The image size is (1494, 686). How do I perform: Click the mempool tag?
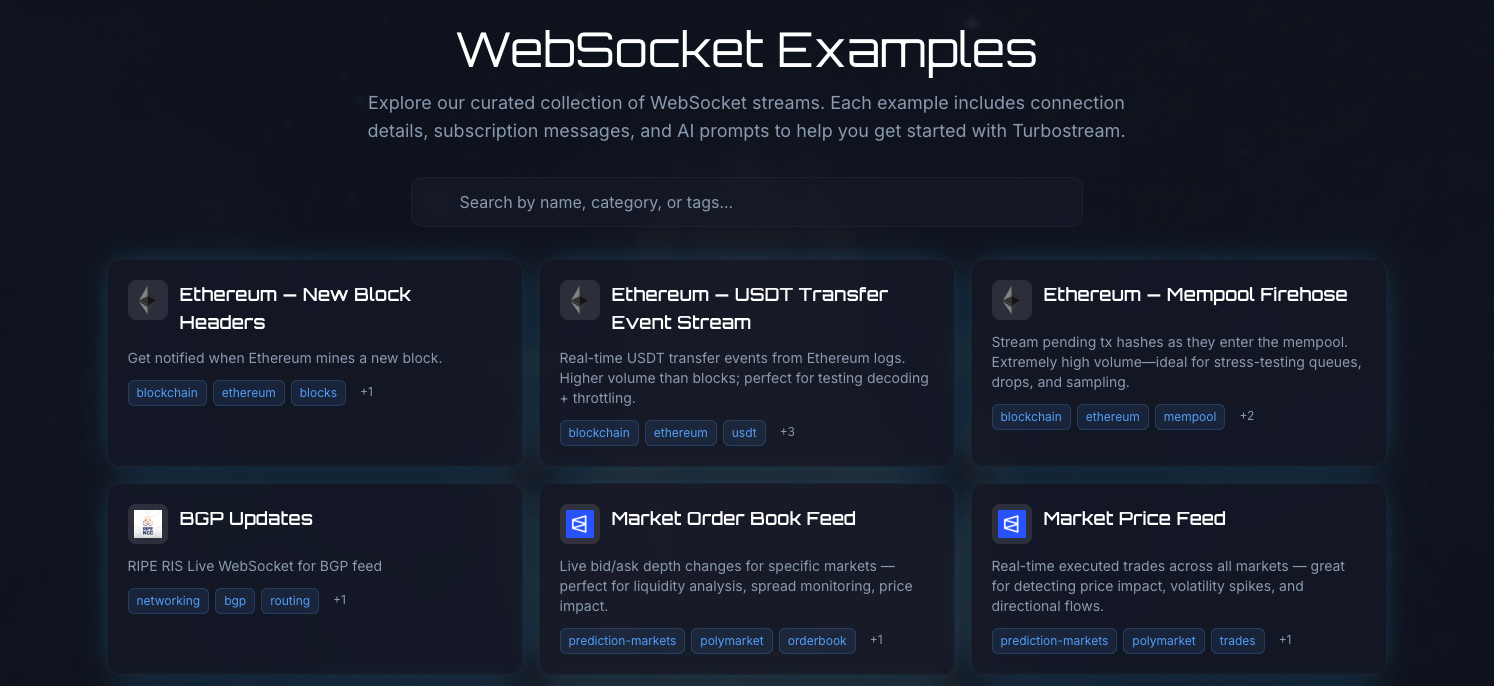click(x=1190, y=416)
